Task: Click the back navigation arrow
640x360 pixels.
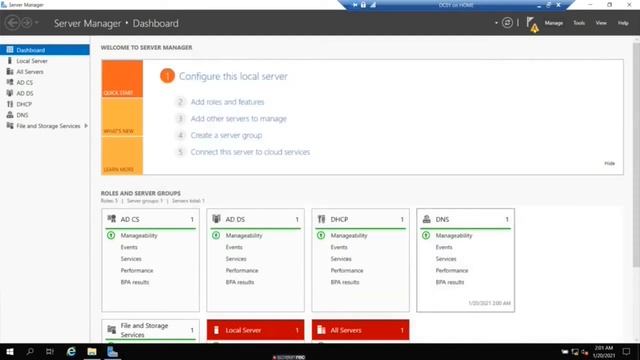Action: pos(12,23)
